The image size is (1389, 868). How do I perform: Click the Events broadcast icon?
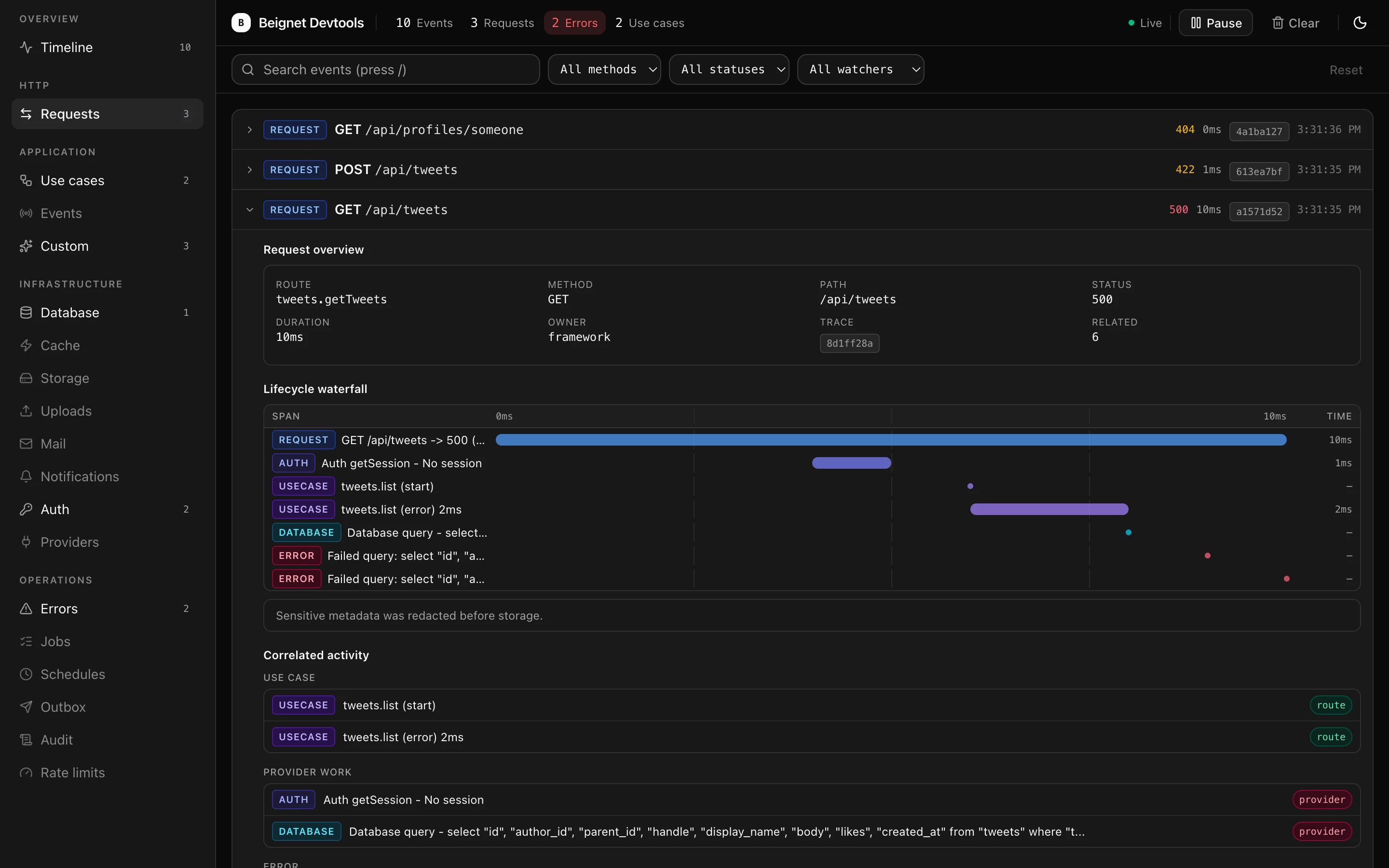pos(26,213)
